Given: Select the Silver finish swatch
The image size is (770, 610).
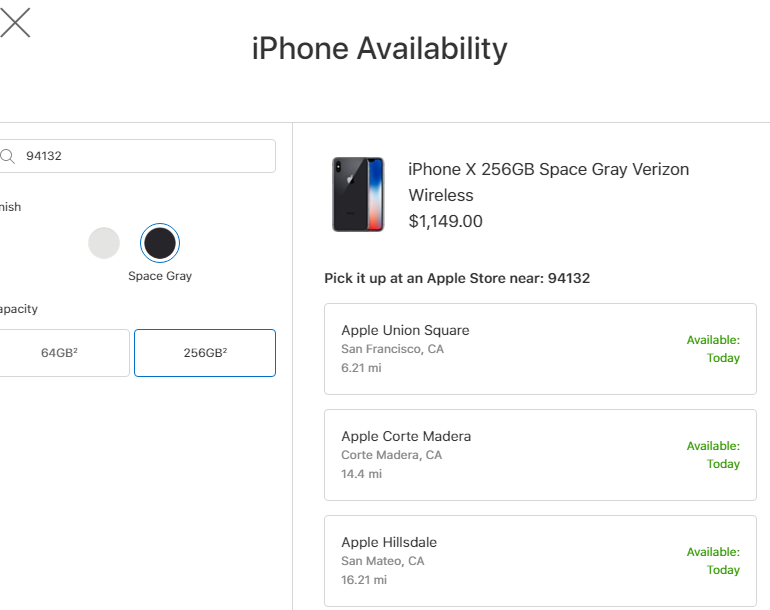Looking at the screenshot, I should [x=104, y=243].
